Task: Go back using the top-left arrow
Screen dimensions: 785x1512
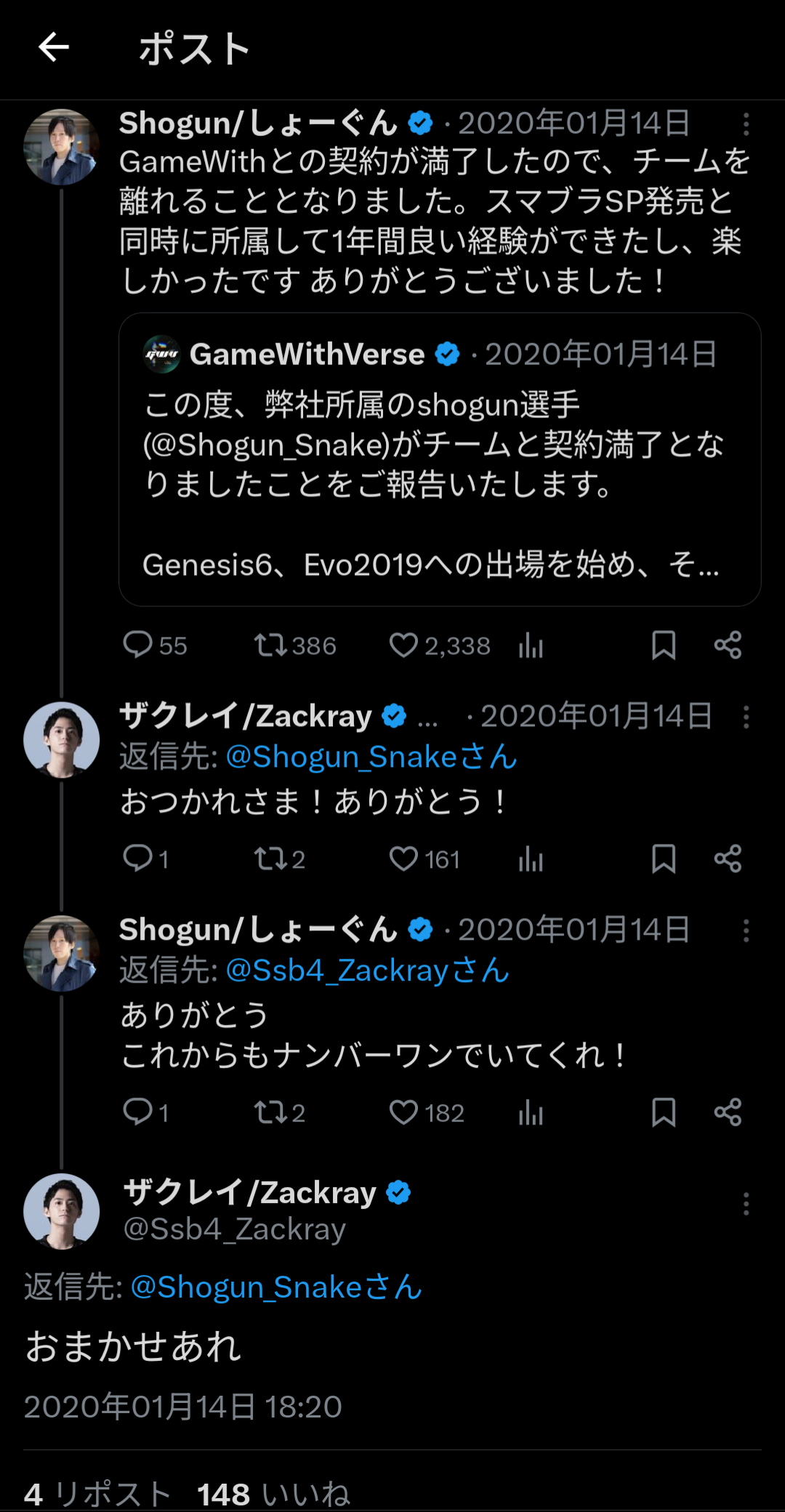Action: 54,48
